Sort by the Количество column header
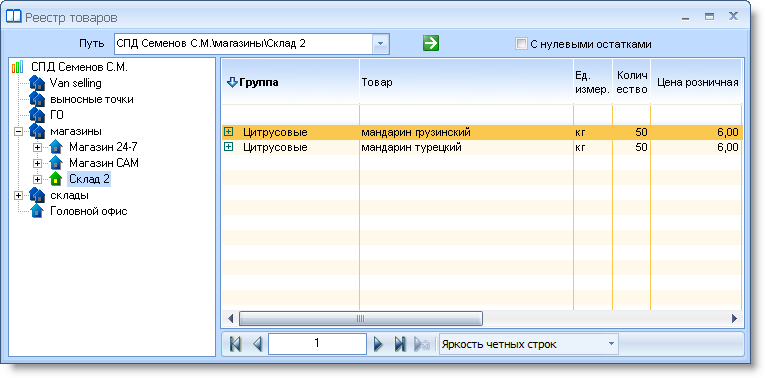 point(631,82)
